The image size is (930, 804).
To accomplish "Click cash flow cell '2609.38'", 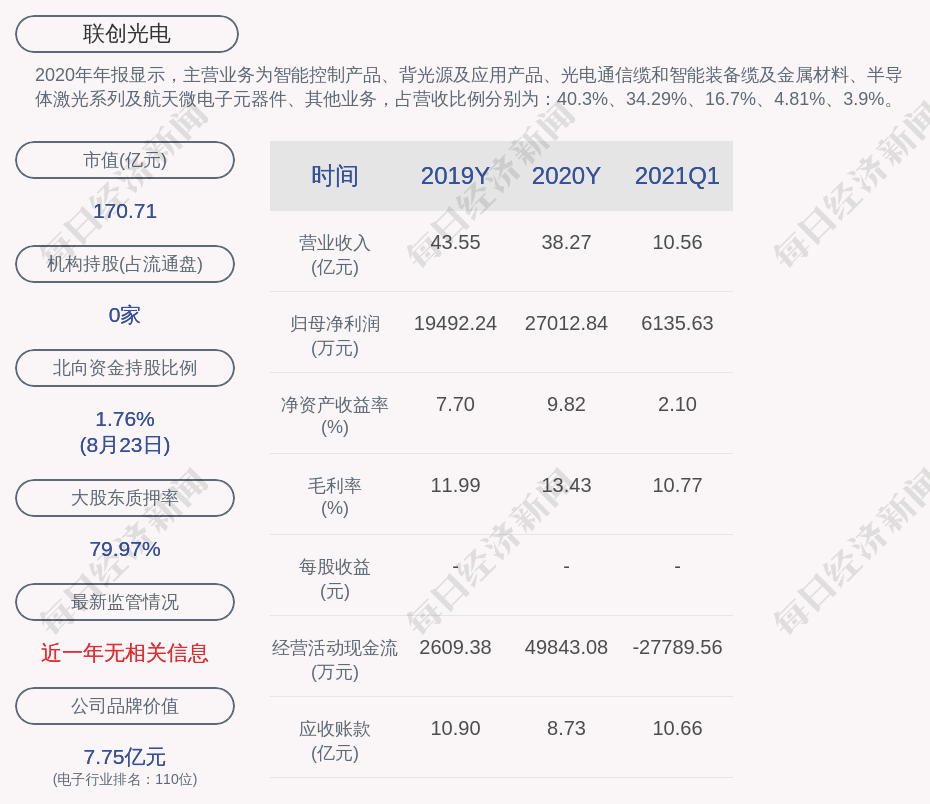I will tap(456, 647).
